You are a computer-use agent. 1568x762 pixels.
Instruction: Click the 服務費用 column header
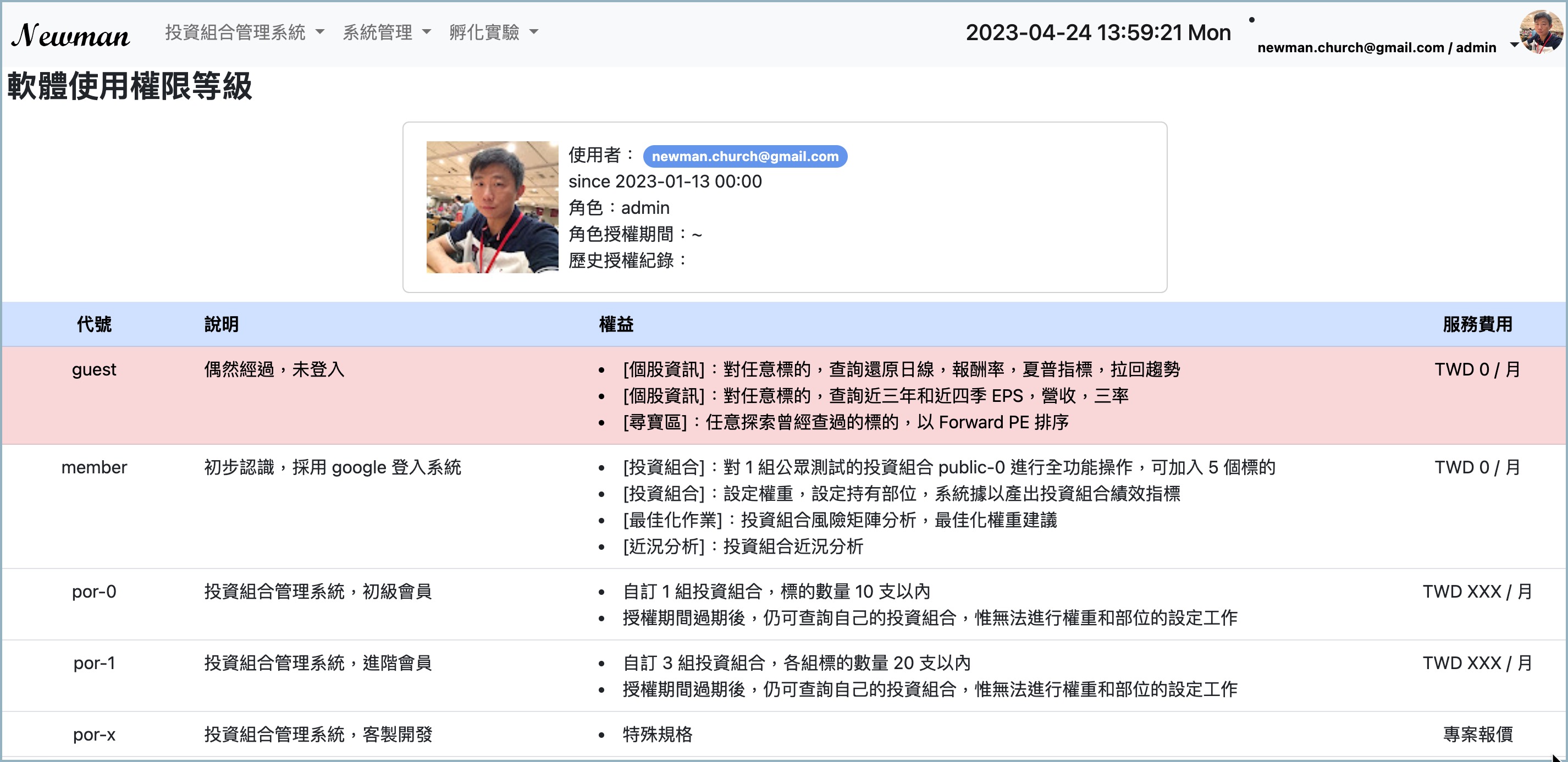tap(1477, 324)
